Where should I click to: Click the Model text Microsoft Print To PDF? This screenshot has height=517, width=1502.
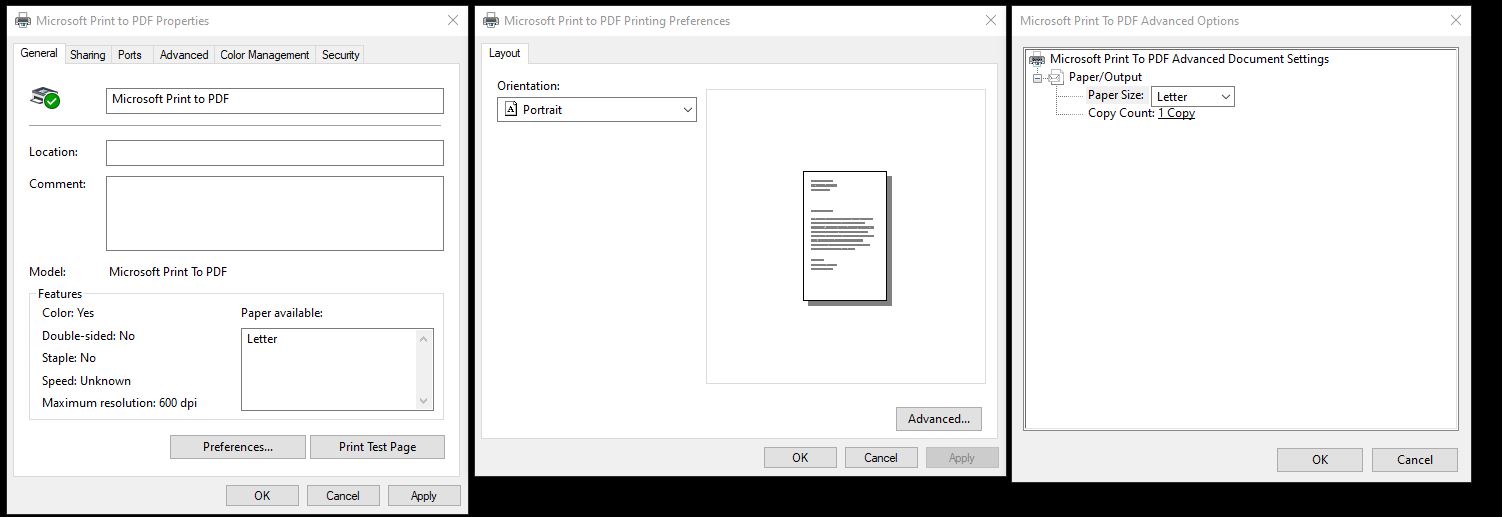pyautogui.click(x=168, y=272)
